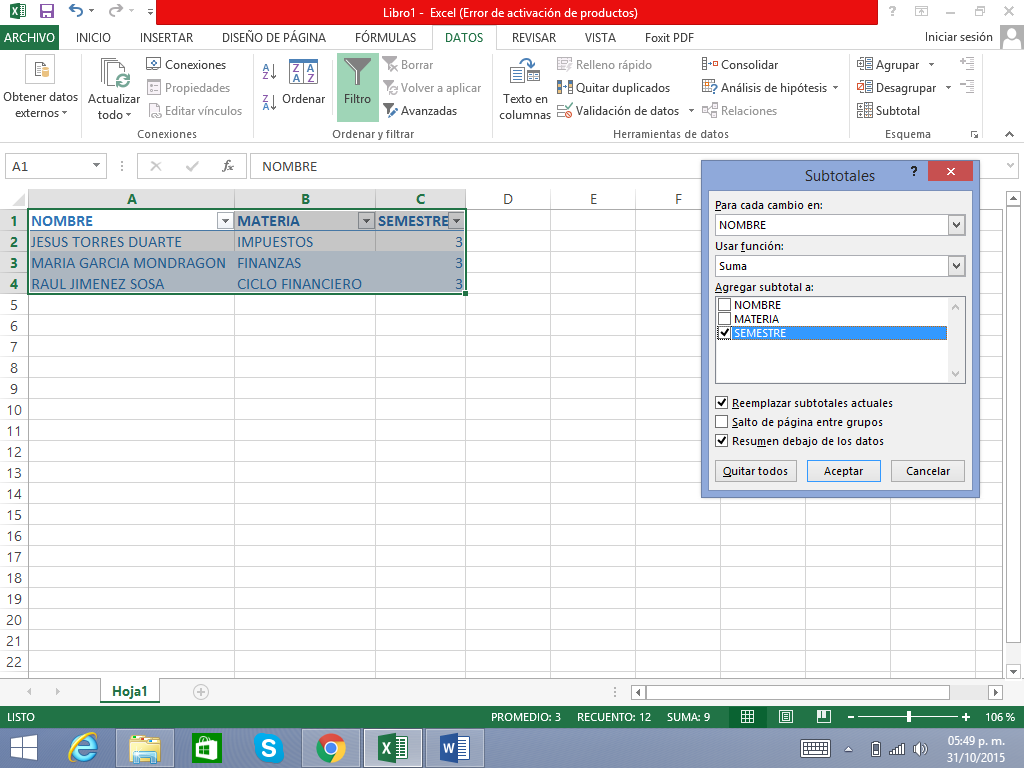Image resolution: width=1024 pixels, height=768 pixels.
Task: Open the MATERIA column filter dropdown
Action: [x=366, y=221]
